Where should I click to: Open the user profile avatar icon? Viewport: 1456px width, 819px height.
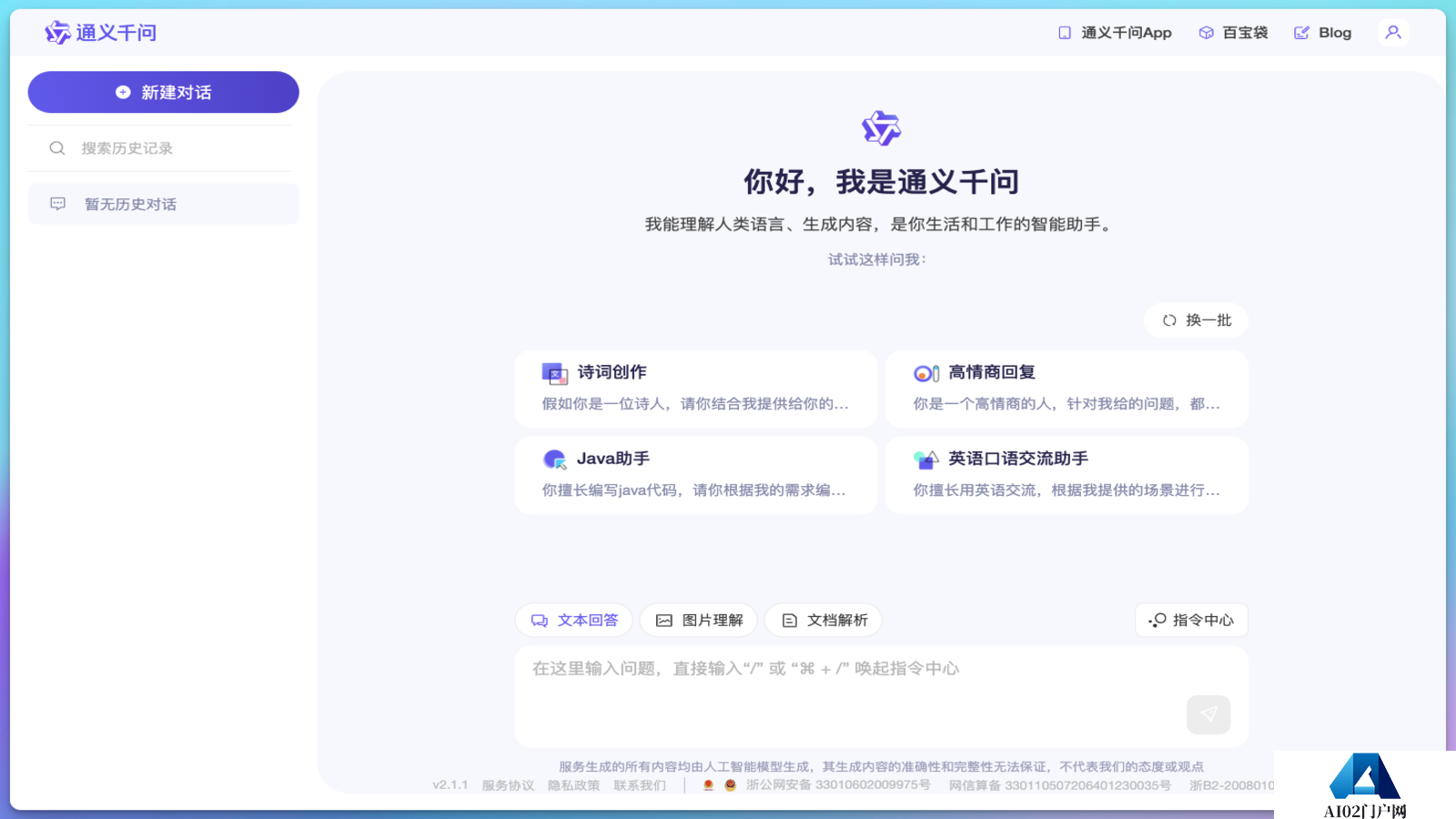click(1393, 33)
